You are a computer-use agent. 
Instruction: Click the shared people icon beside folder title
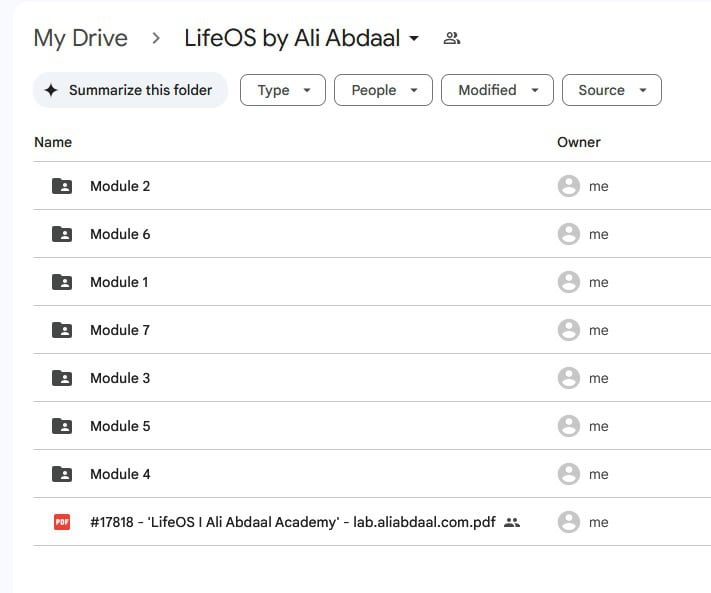click(x=451, y=39)
